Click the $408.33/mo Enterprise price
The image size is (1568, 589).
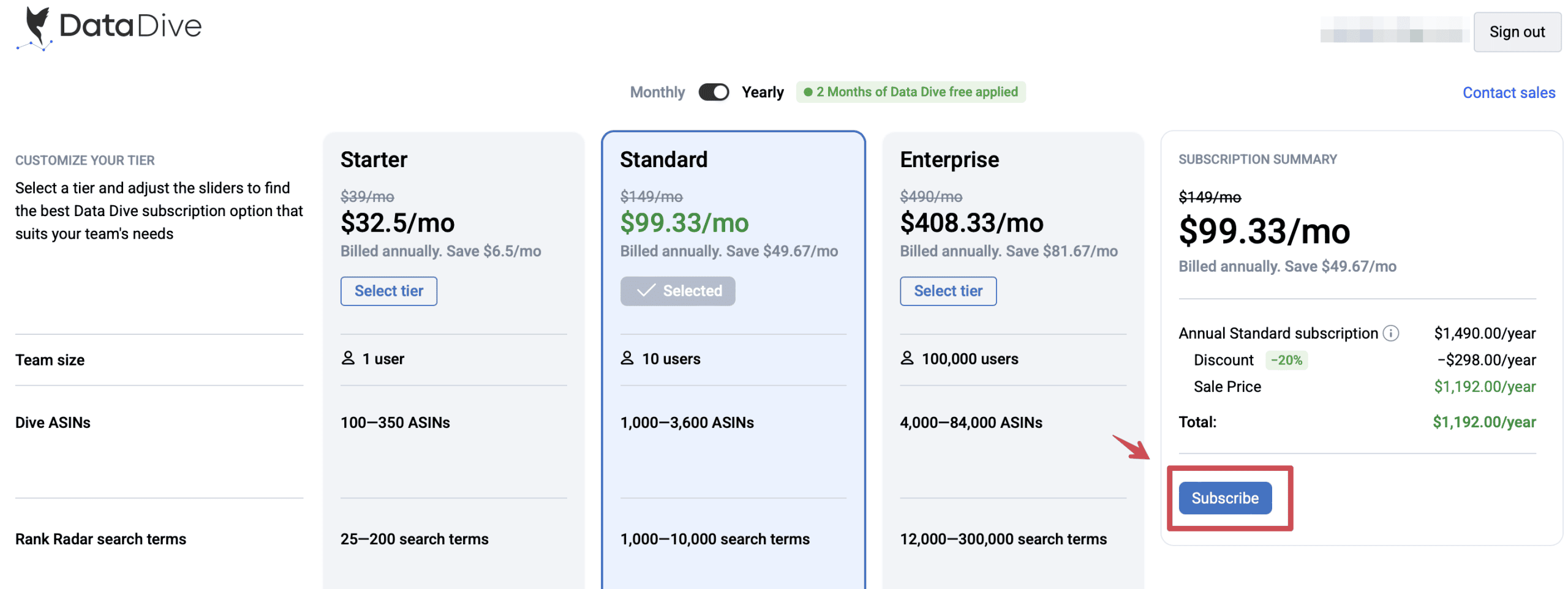(971, 223)
